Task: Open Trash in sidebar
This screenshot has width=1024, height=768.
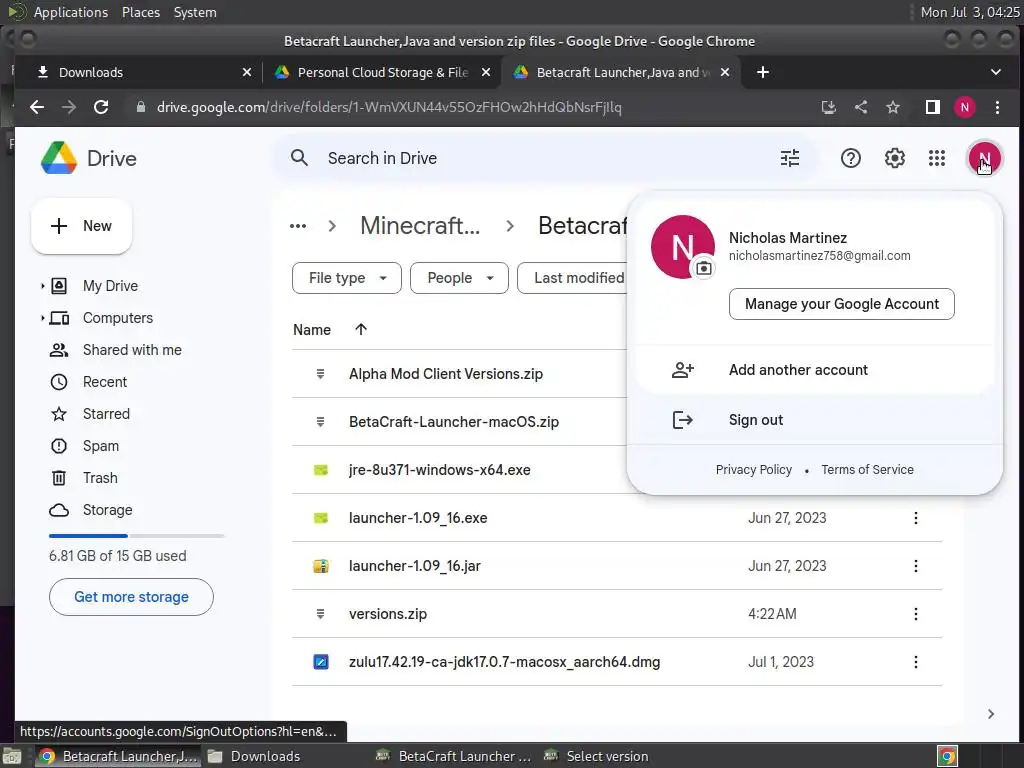Action: click(100, 478)
